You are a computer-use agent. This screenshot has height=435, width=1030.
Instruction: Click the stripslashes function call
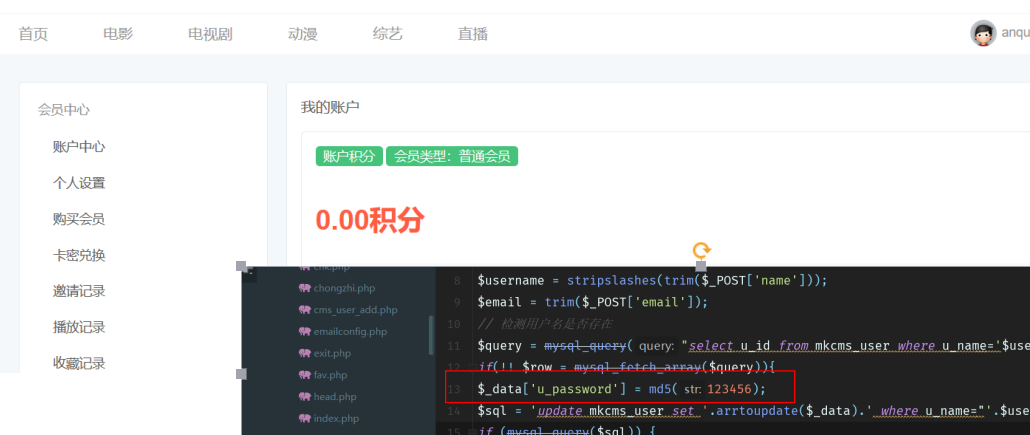point(611,281)
